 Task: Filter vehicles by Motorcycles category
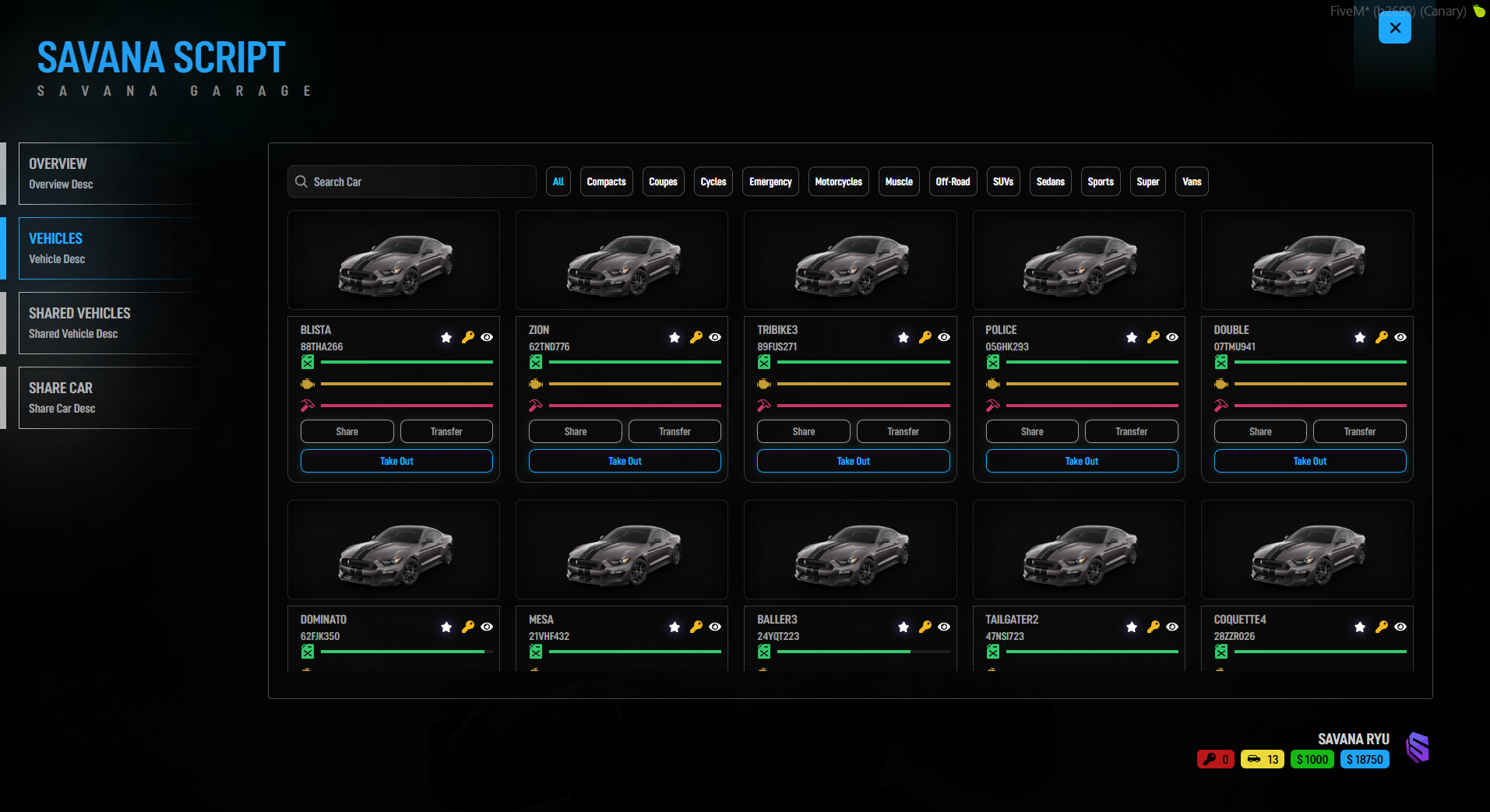point(839,181)
